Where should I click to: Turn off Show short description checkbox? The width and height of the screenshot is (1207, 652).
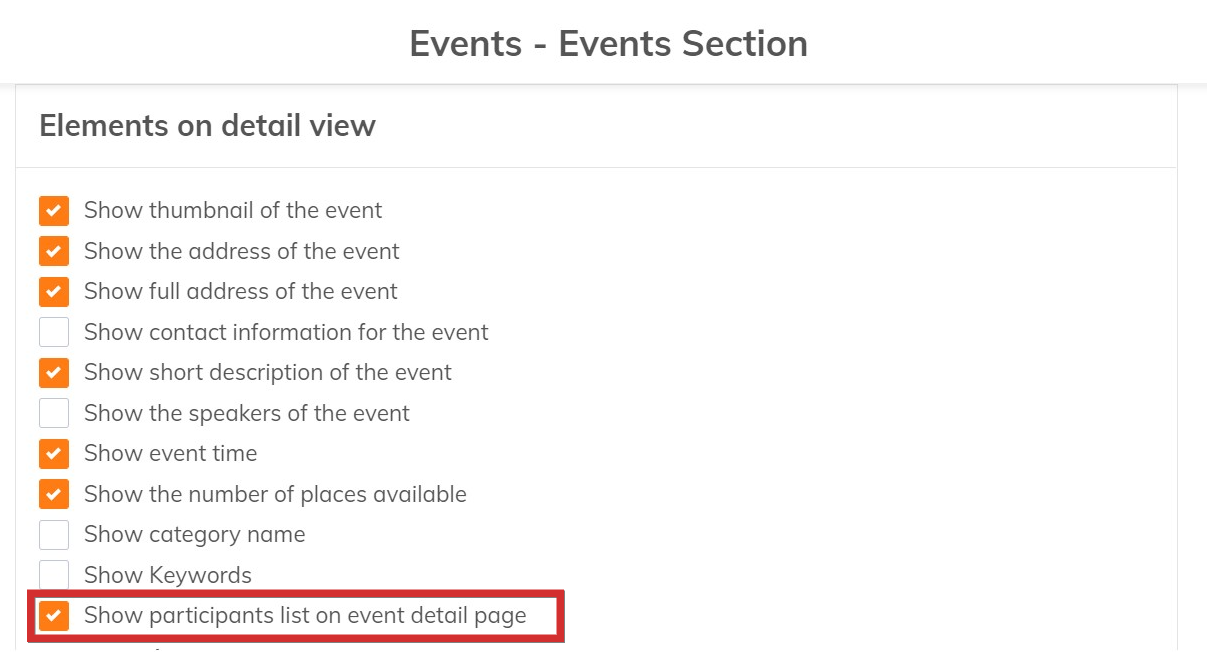coord(54,373)
